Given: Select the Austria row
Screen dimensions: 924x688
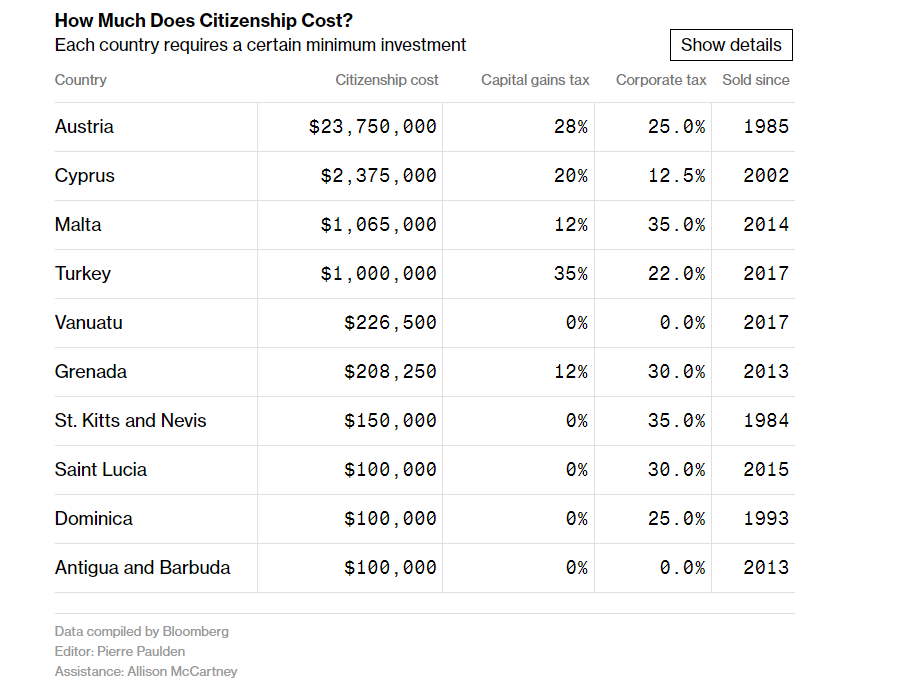Looking at the screenshot, I should point(84,127).
